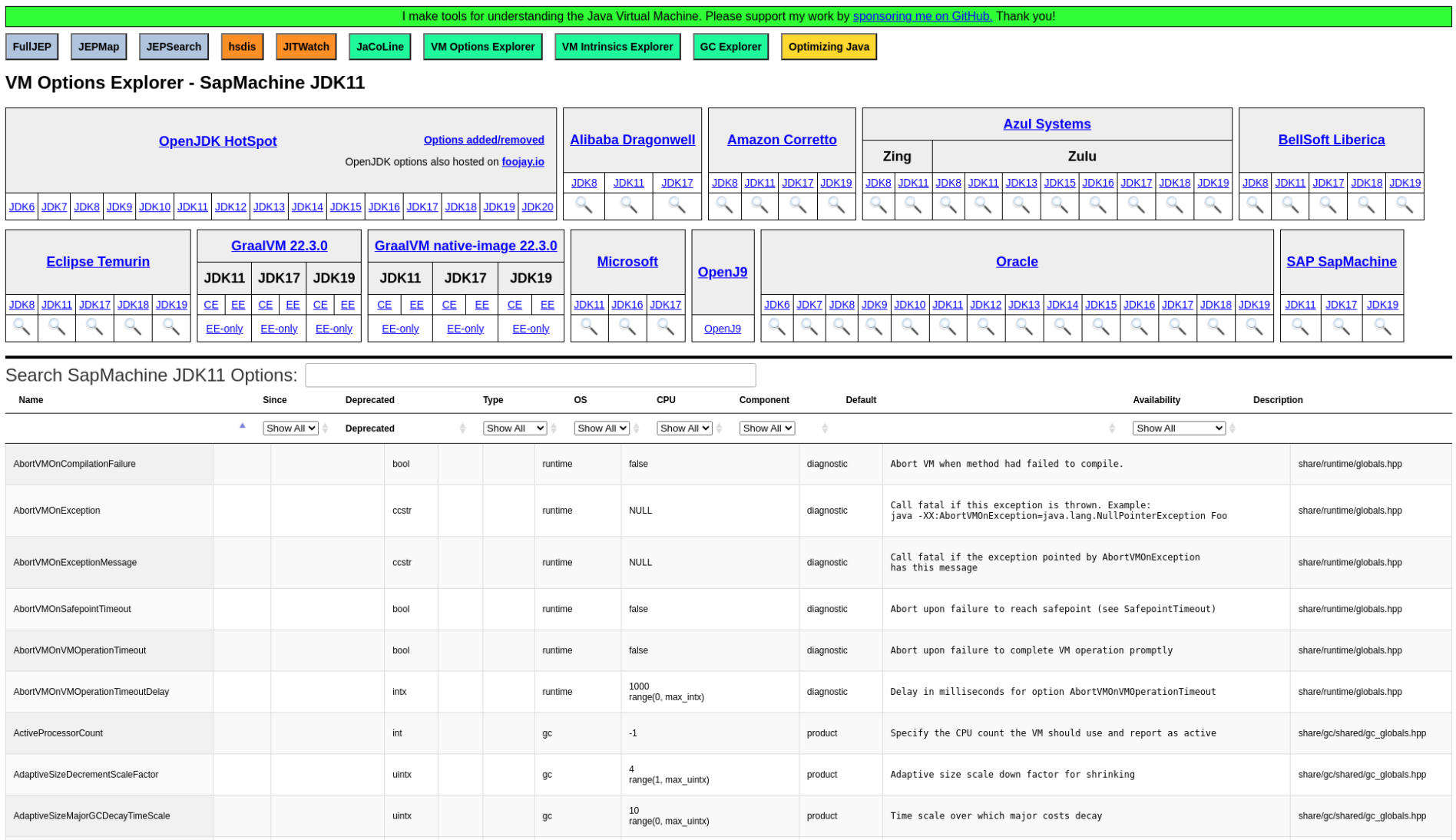Image resolution: width=1456 pixels, height=840 pixels.
Task: Open Azul Zulu JDK19 magnifier icon
Action: tap(1213, 205)
